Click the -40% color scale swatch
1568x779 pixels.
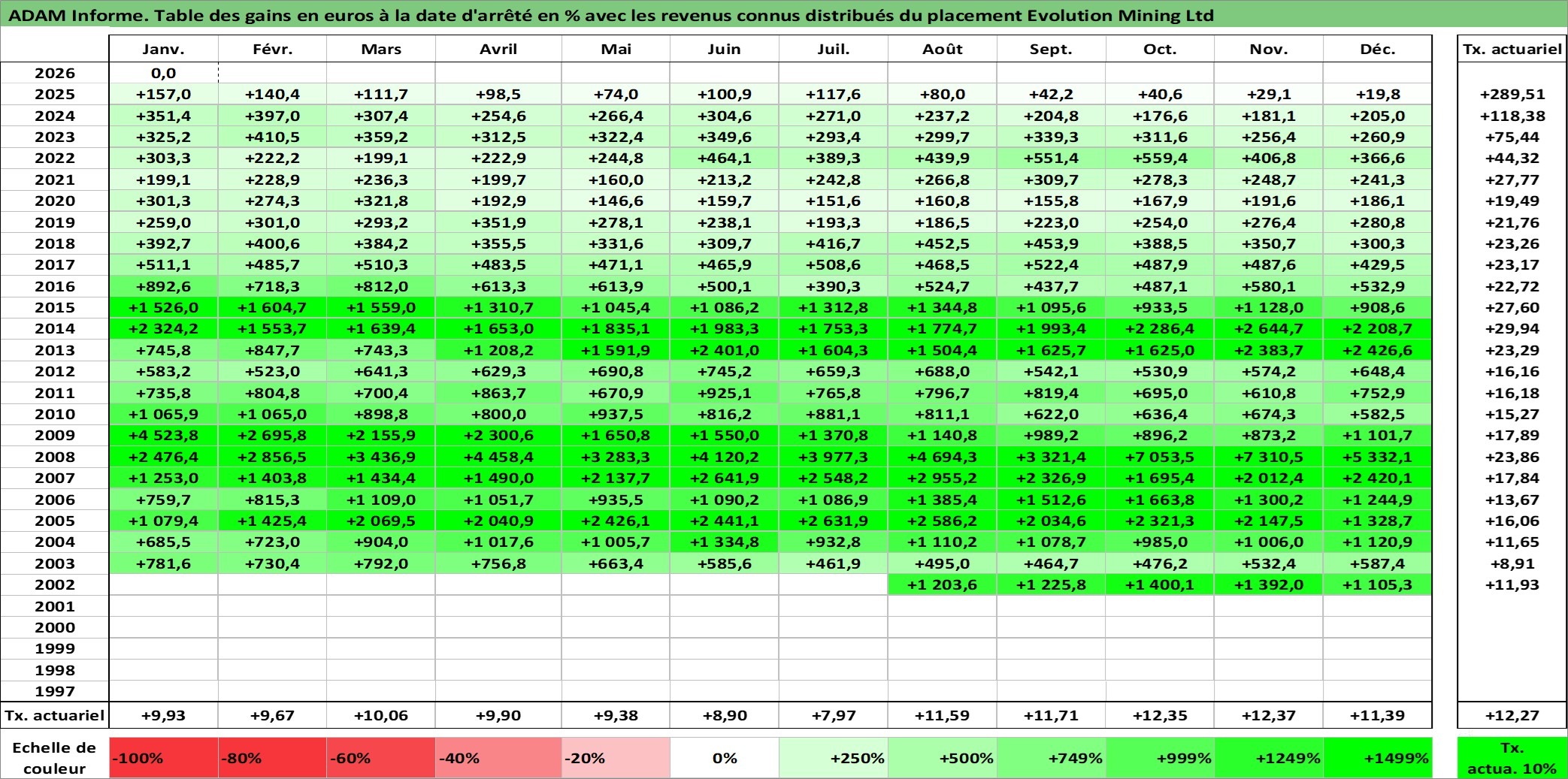point(498,758)
